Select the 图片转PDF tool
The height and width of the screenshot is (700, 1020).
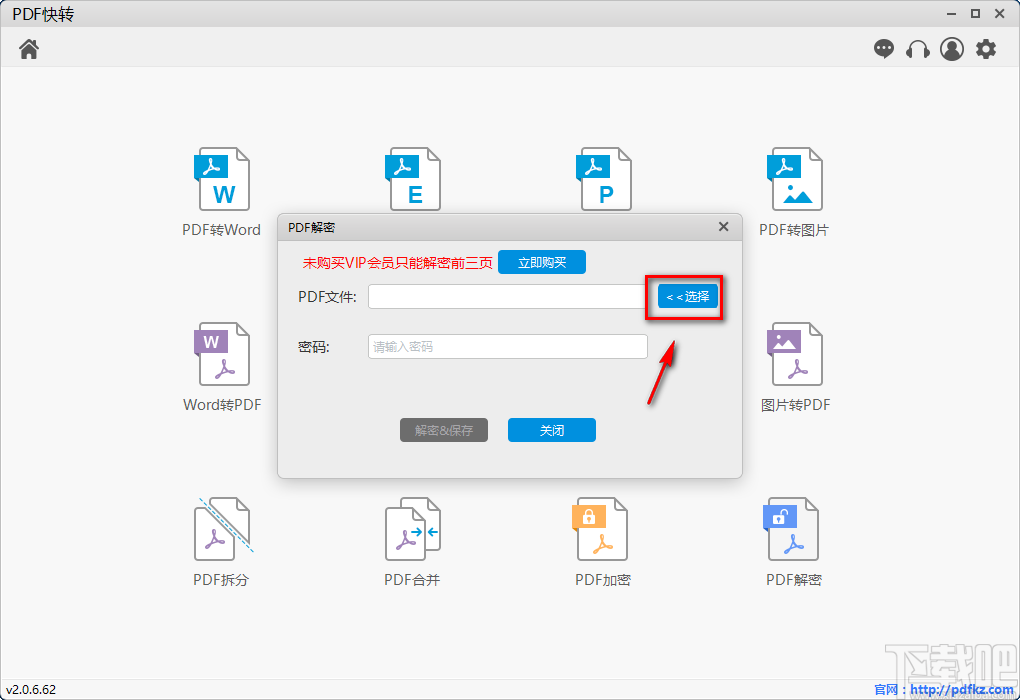[x=795, y=355]
